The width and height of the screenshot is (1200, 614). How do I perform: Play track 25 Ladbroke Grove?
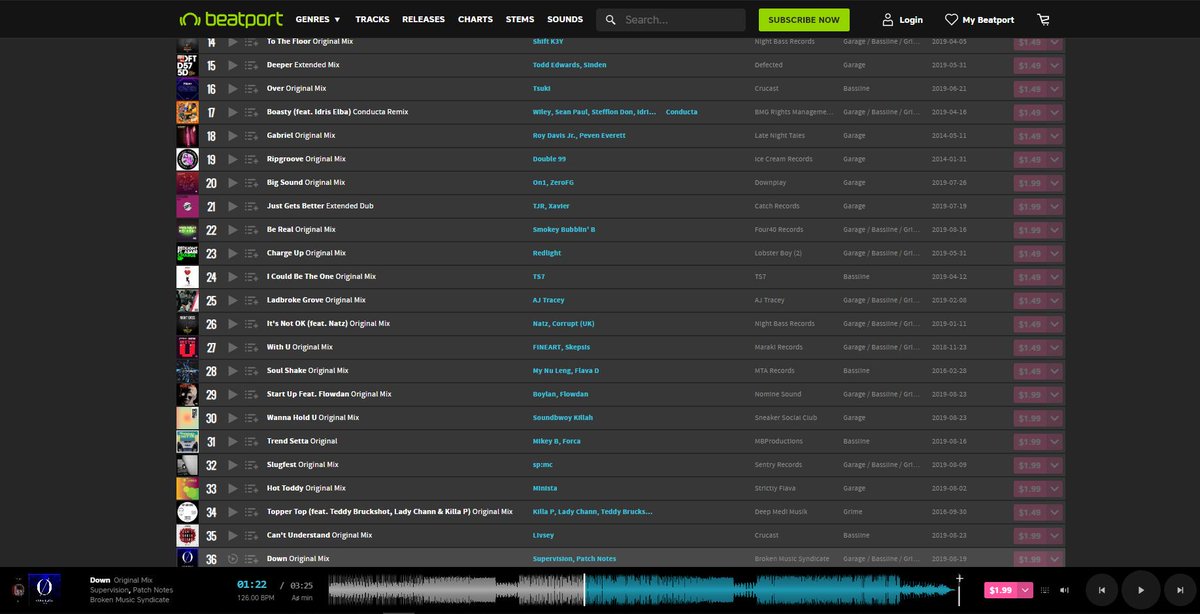coord(232,300)
